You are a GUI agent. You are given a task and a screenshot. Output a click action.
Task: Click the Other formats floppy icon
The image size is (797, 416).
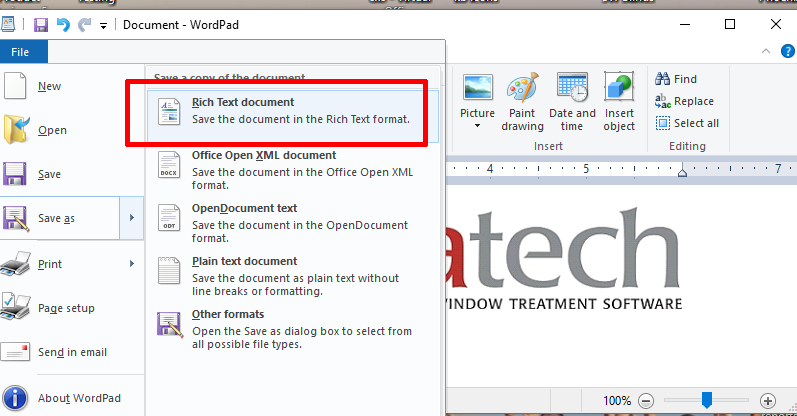point(170,324)
